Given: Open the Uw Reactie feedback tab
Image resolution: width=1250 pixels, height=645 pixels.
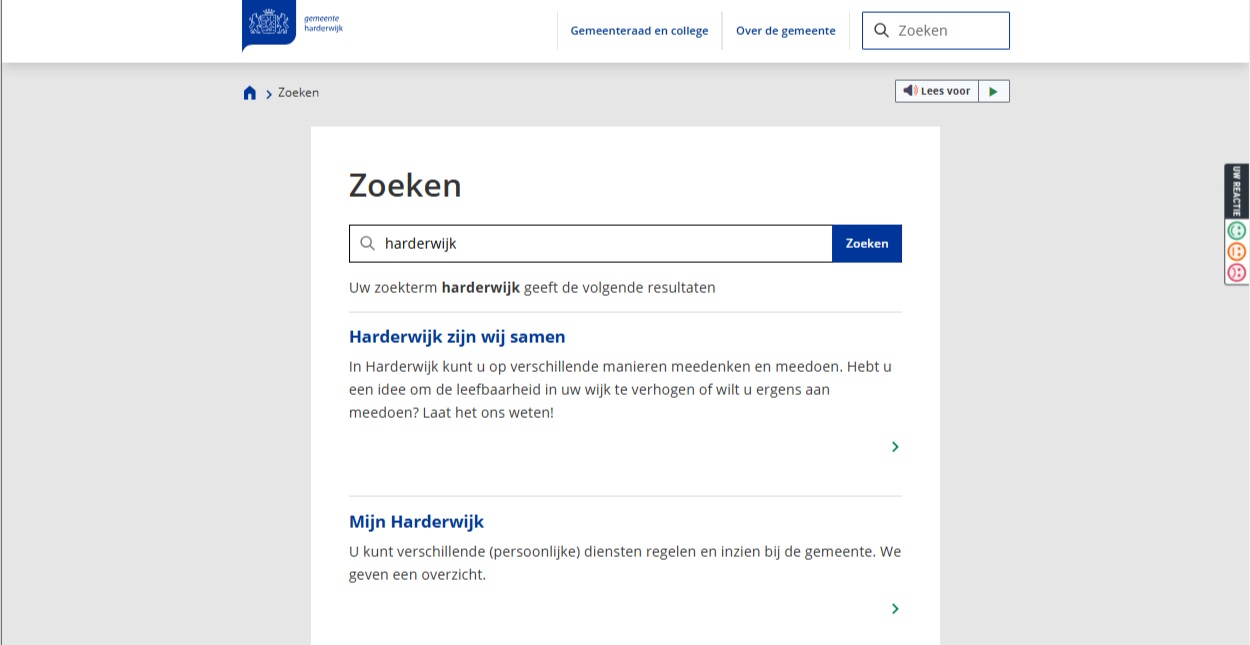Looking at the screenshot, I should point(1237,191).
